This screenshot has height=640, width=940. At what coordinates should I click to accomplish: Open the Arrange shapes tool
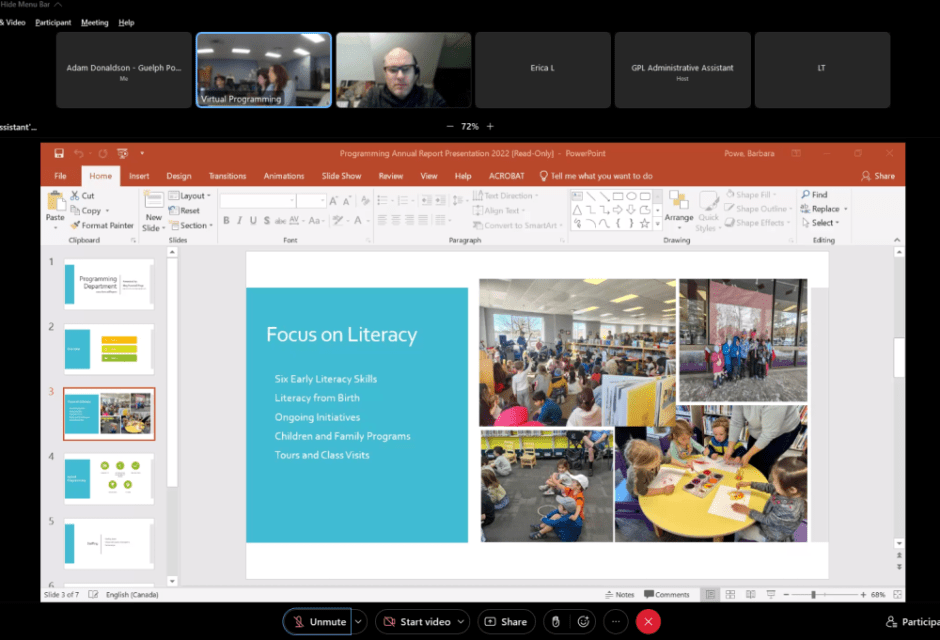pyautogui.click(x=678, y=207)
